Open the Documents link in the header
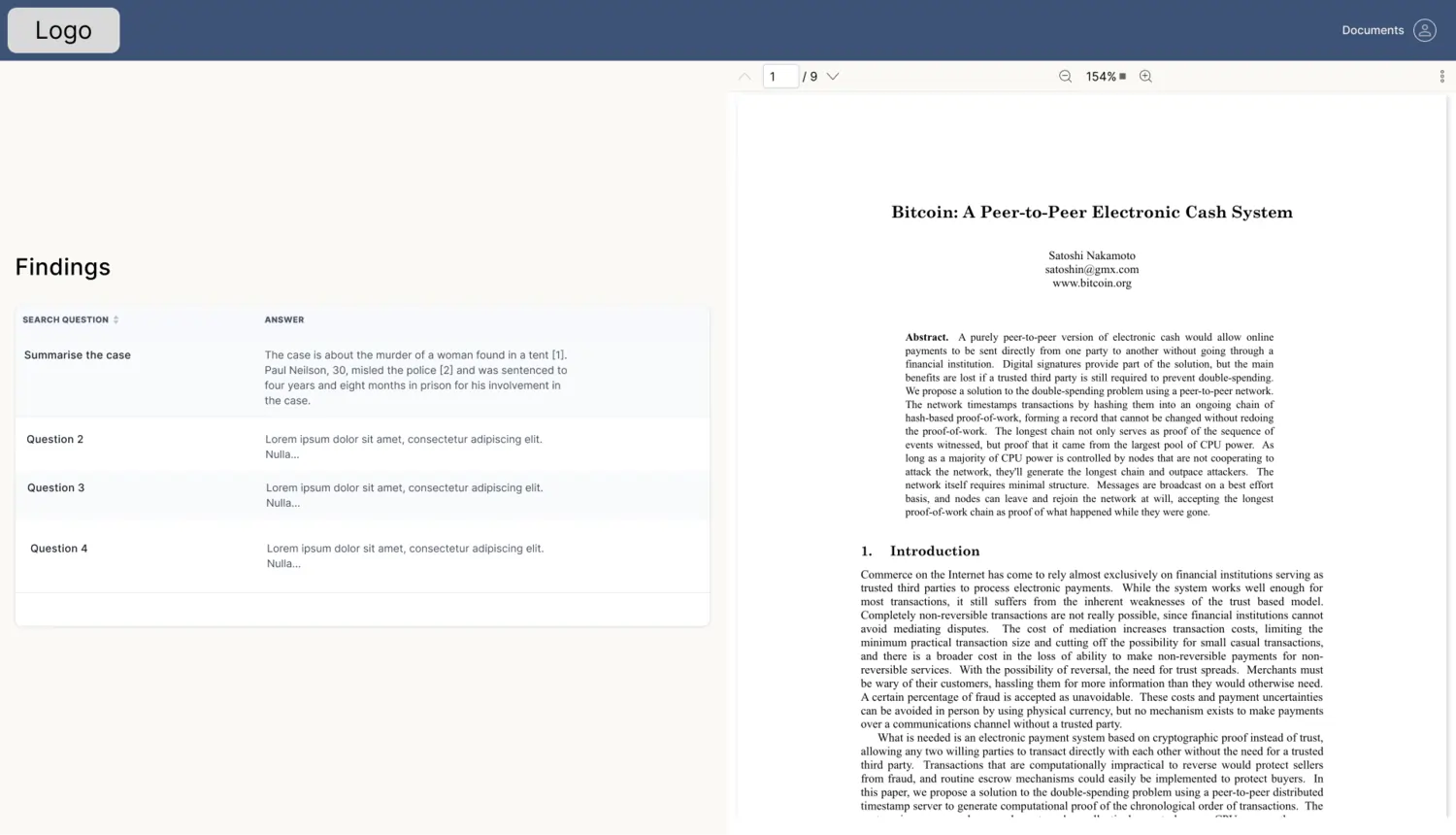This screenshot has width=1456, height=835. point(1372,30)
